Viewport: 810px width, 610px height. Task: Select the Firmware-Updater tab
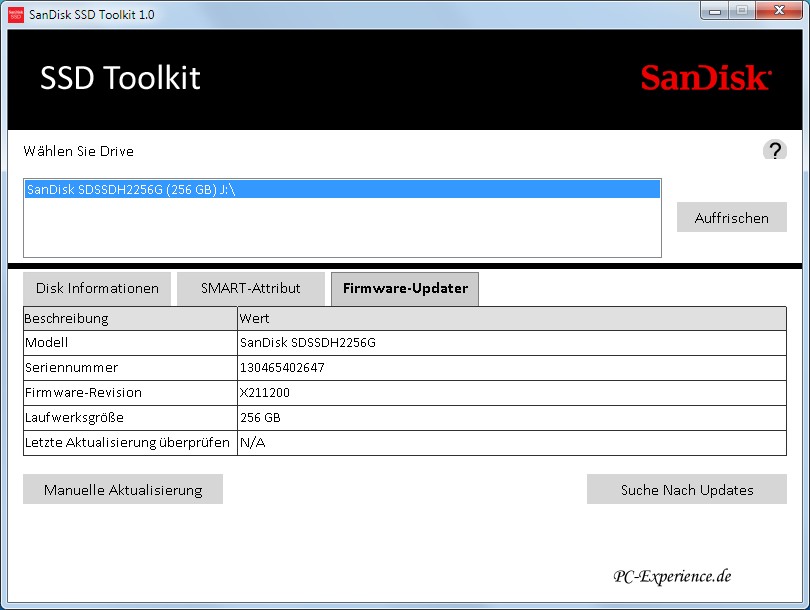(x=405, y=289)
